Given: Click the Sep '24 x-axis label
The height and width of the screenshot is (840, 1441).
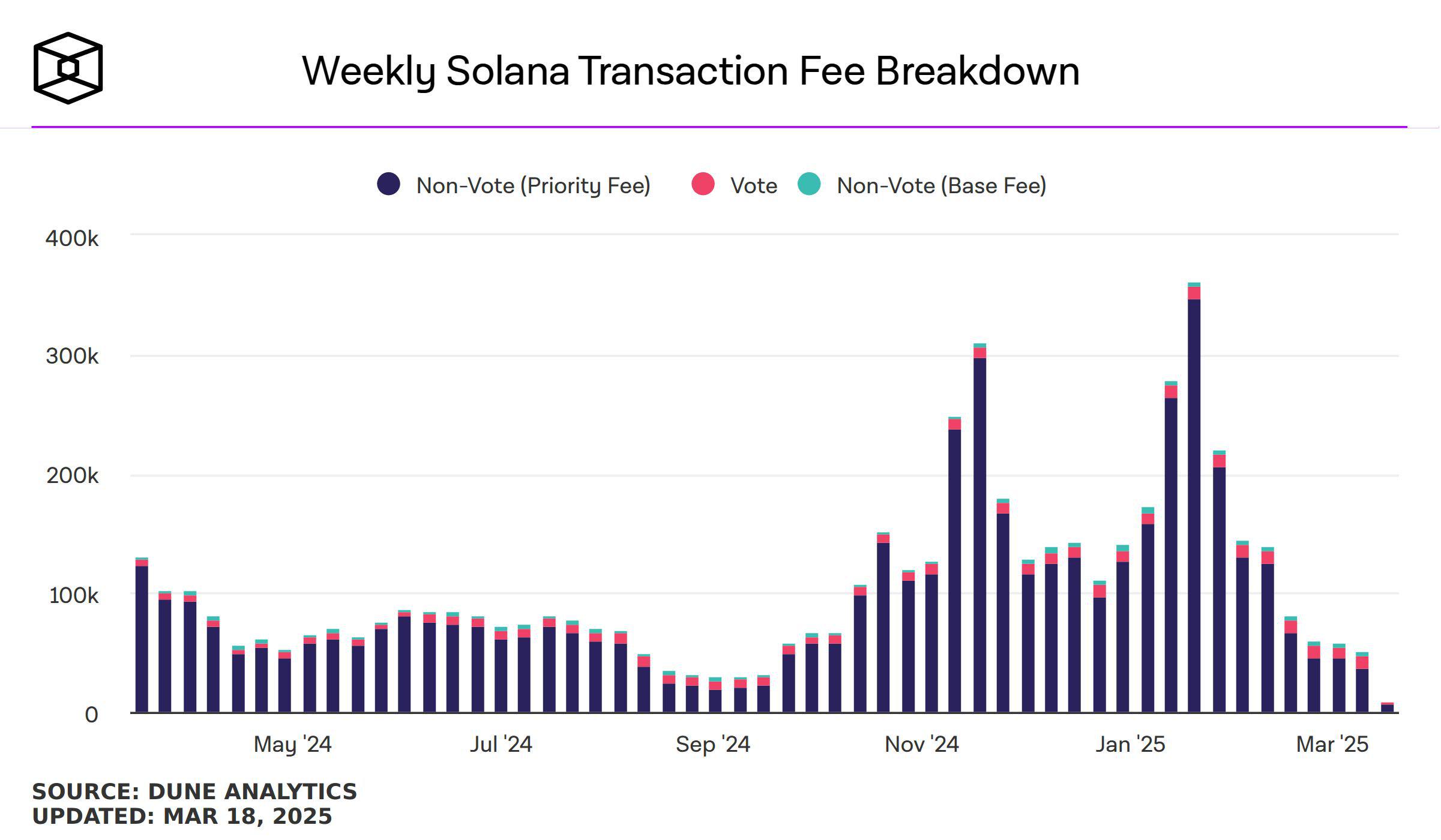Looking at the screenshot, I should (712, 745).
